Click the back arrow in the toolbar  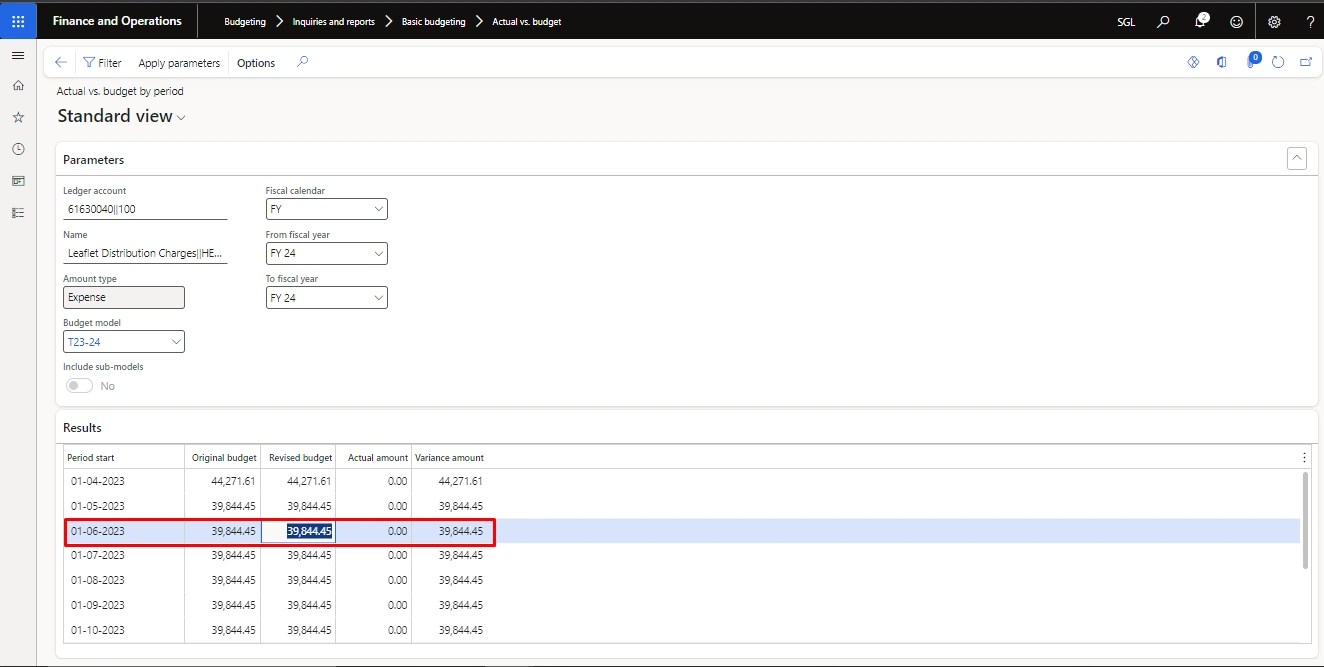pos(61,62)
